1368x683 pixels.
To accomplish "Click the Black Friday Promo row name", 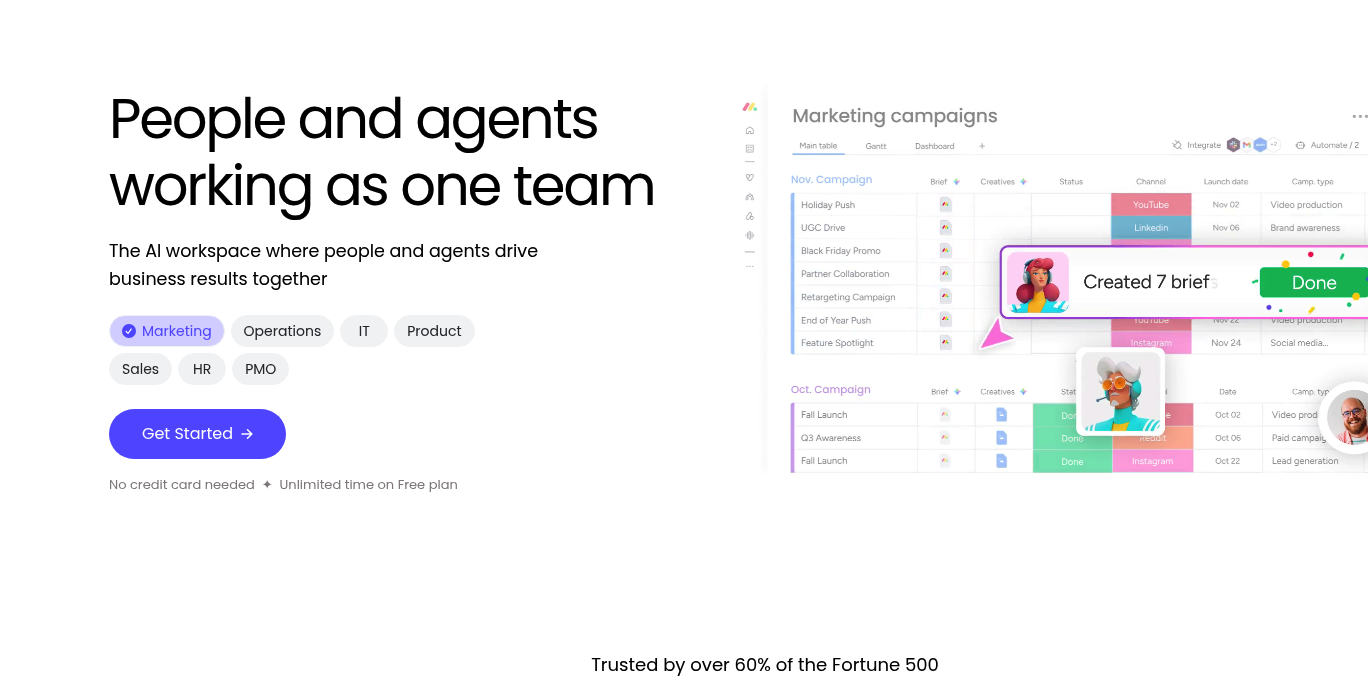I will click(840, 251).
